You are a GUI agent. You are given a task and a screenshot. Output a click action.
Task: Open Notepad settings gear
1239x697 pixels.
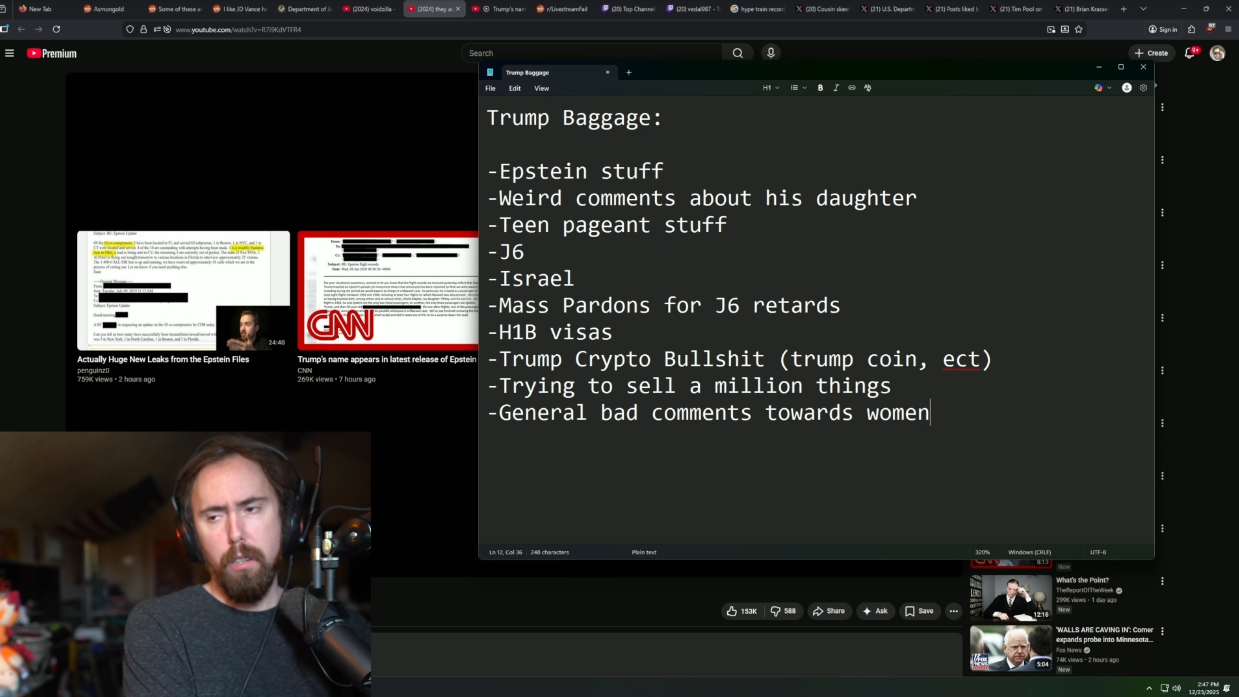point(1143,88)
